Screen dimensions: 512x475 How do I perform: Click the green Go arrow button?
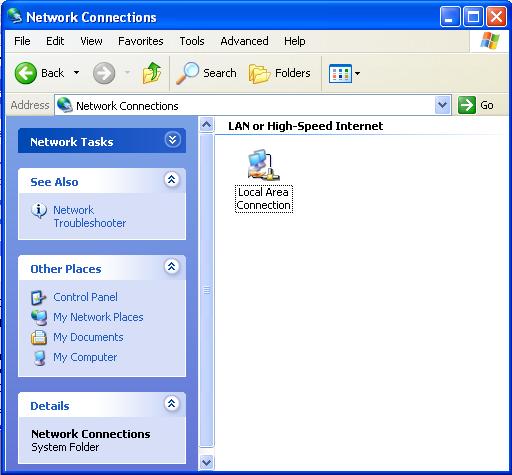tap(467, 105)
